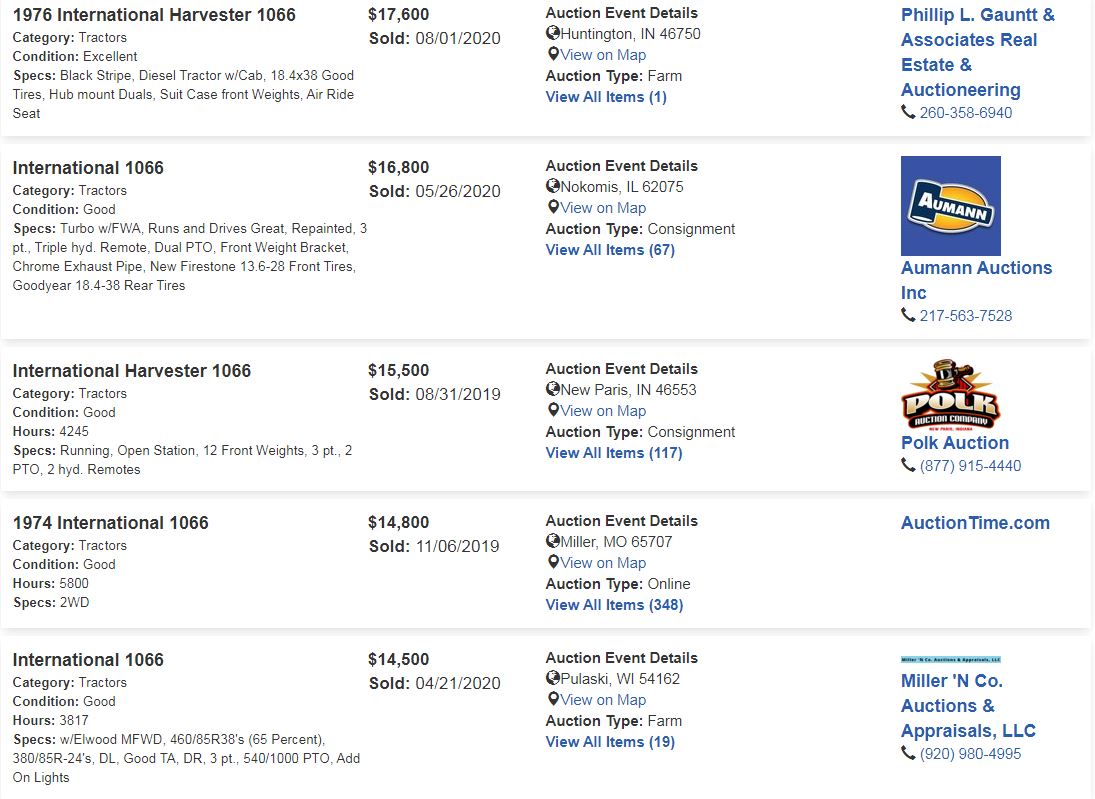Open View All Items (67) link
The width and height of the screenshot is (1095, 799).
click(610, 250)
